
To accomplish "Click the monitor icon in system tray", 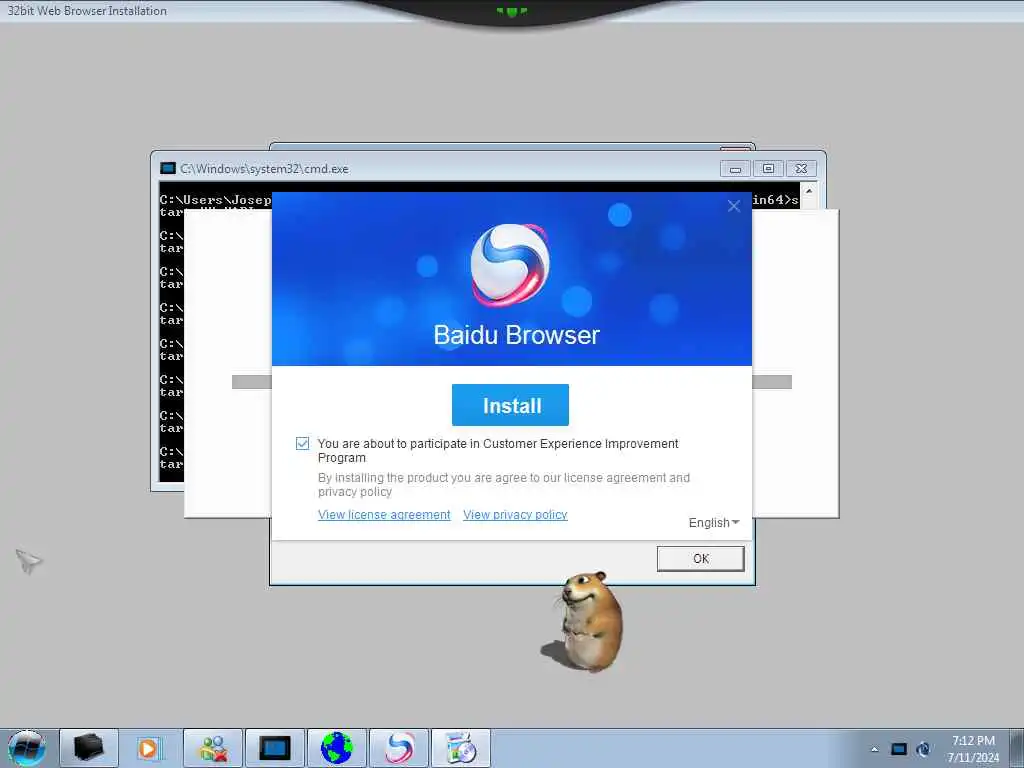I will pyautogui.click(x=899, y=749).
